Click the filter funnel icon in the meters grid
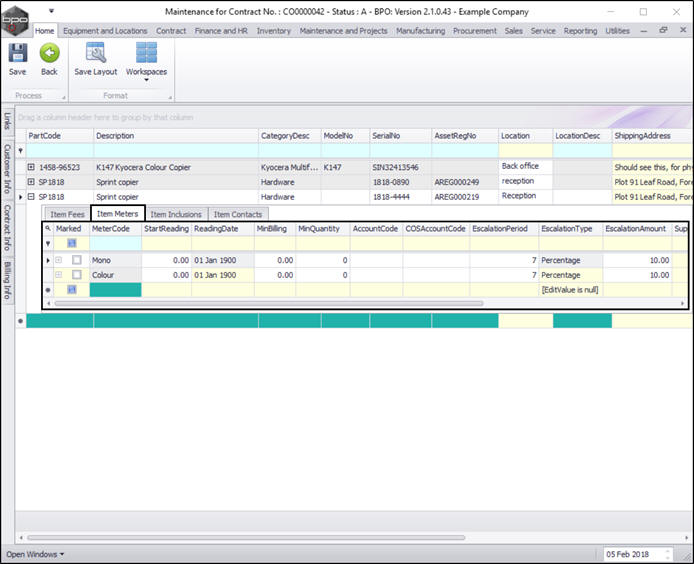This screenshot has width=694, height=564. pyautogui.click(x=48, y=243)
